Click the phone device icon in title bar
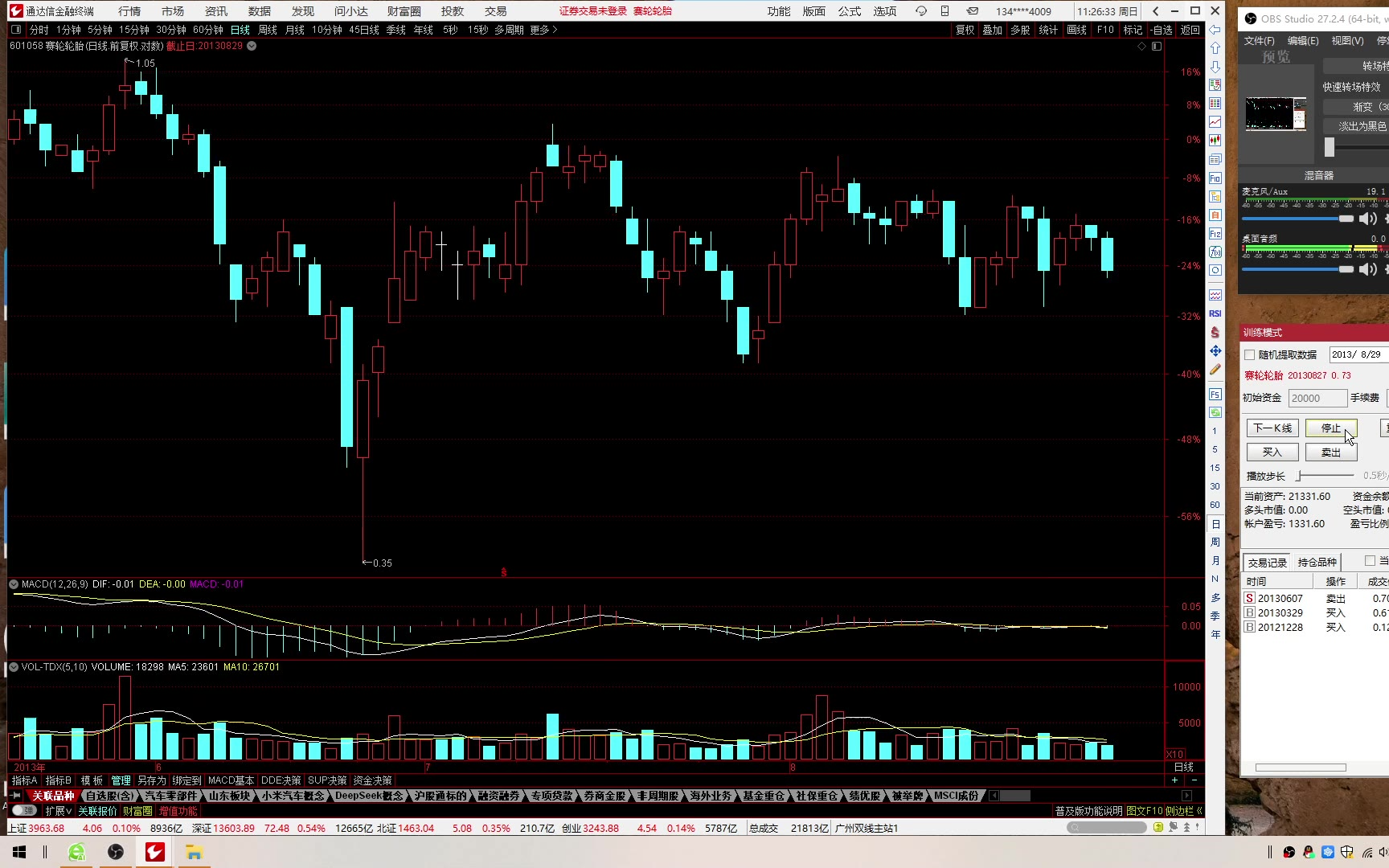Image resolution: width=1389 pixels, height=868 pixels. pos(945,11)
